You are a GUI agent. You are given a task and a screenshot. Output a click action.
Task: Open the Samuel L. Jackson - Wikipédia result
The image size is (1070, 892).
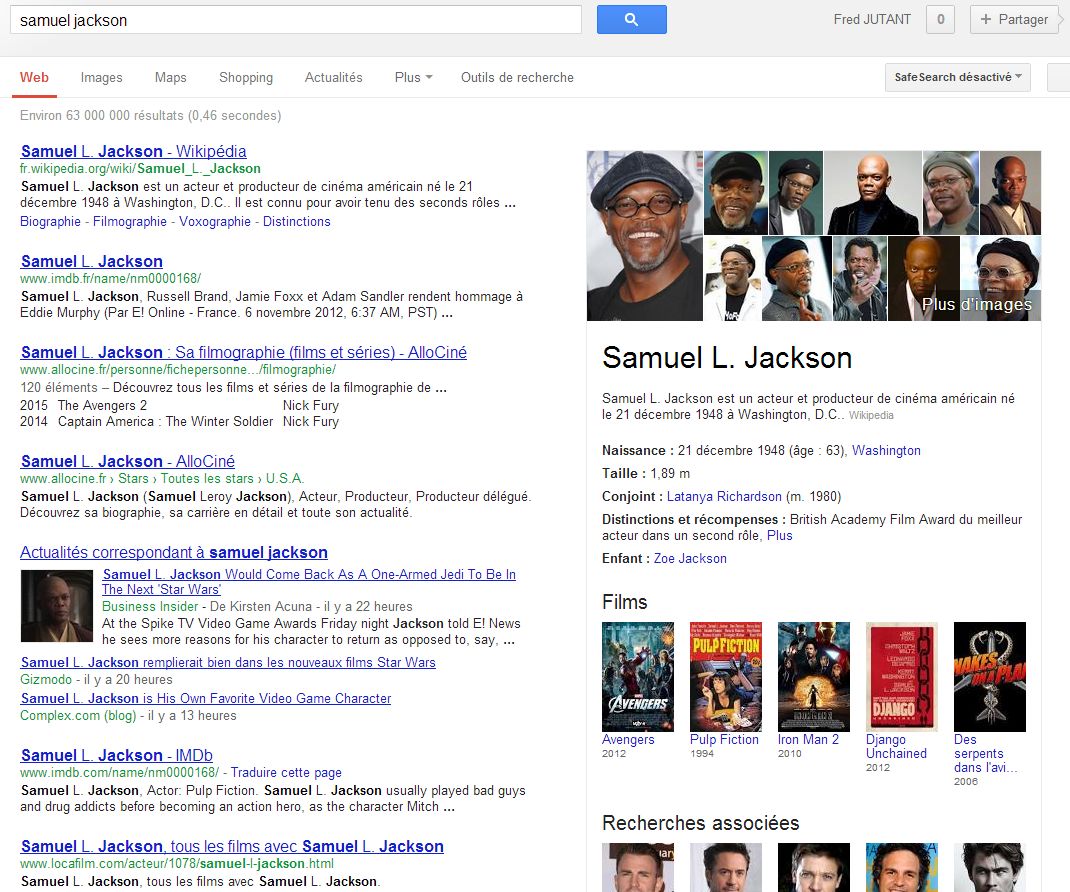click(134, 152)
